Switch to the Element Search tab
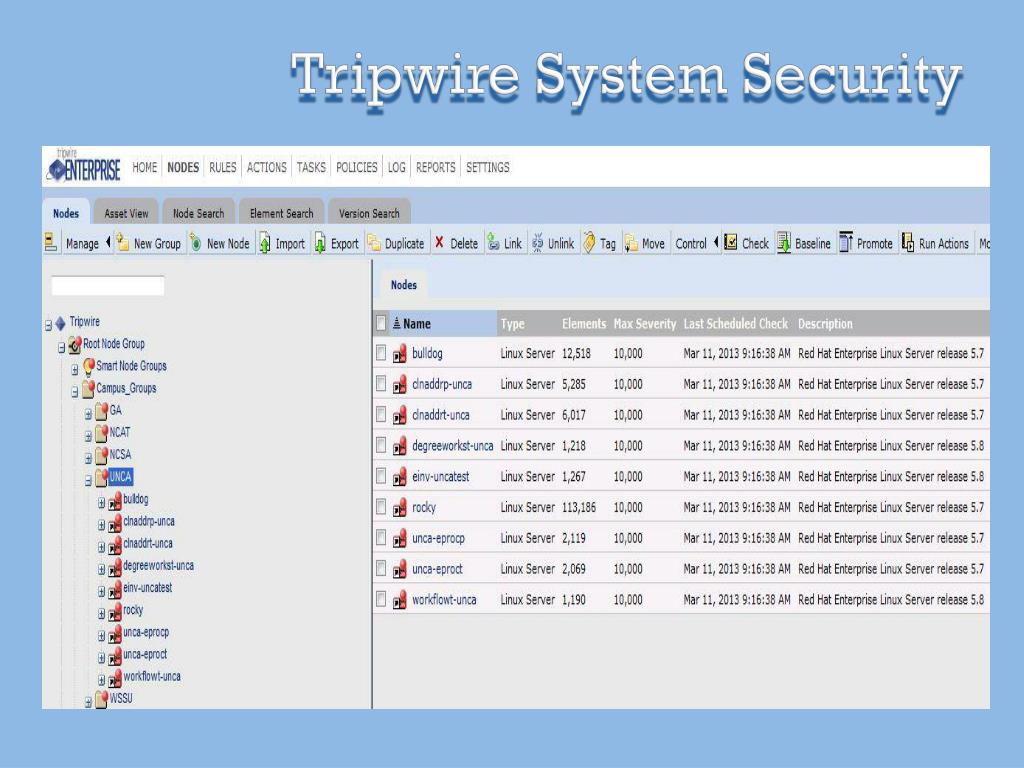The height and width of the screenshot is (768, 1024). click(x=281, y=213)
